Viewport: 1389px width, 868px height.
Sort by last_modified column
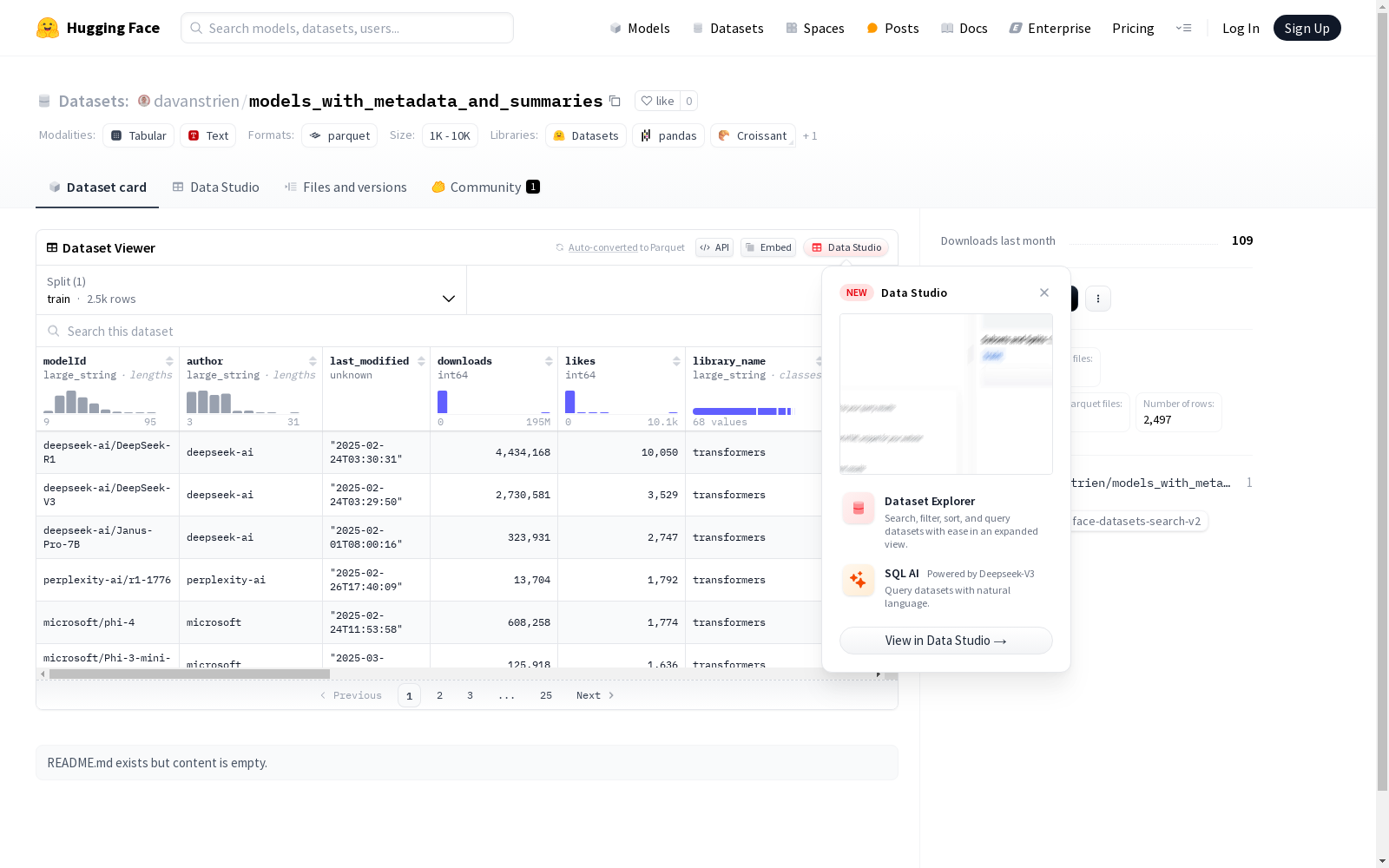tap(421, 361)
